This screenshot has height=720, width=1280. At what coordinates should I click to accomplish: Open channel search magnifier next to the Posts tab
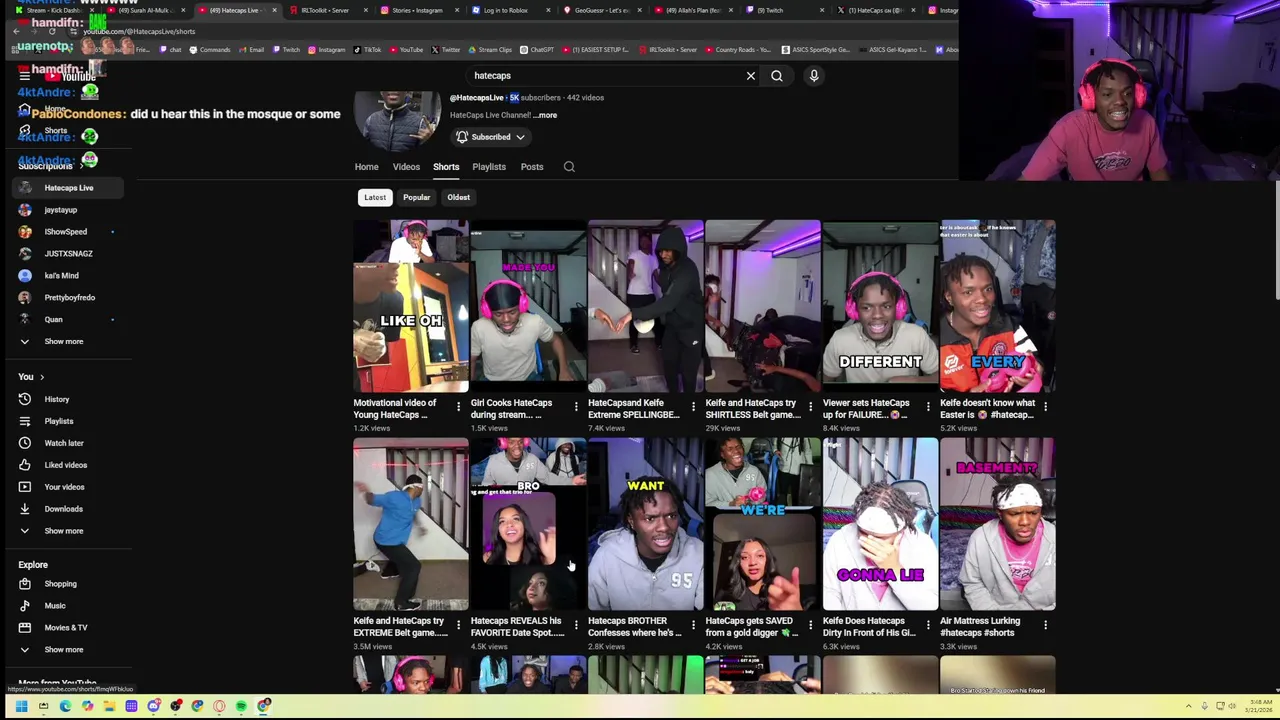tap(569, 167)
